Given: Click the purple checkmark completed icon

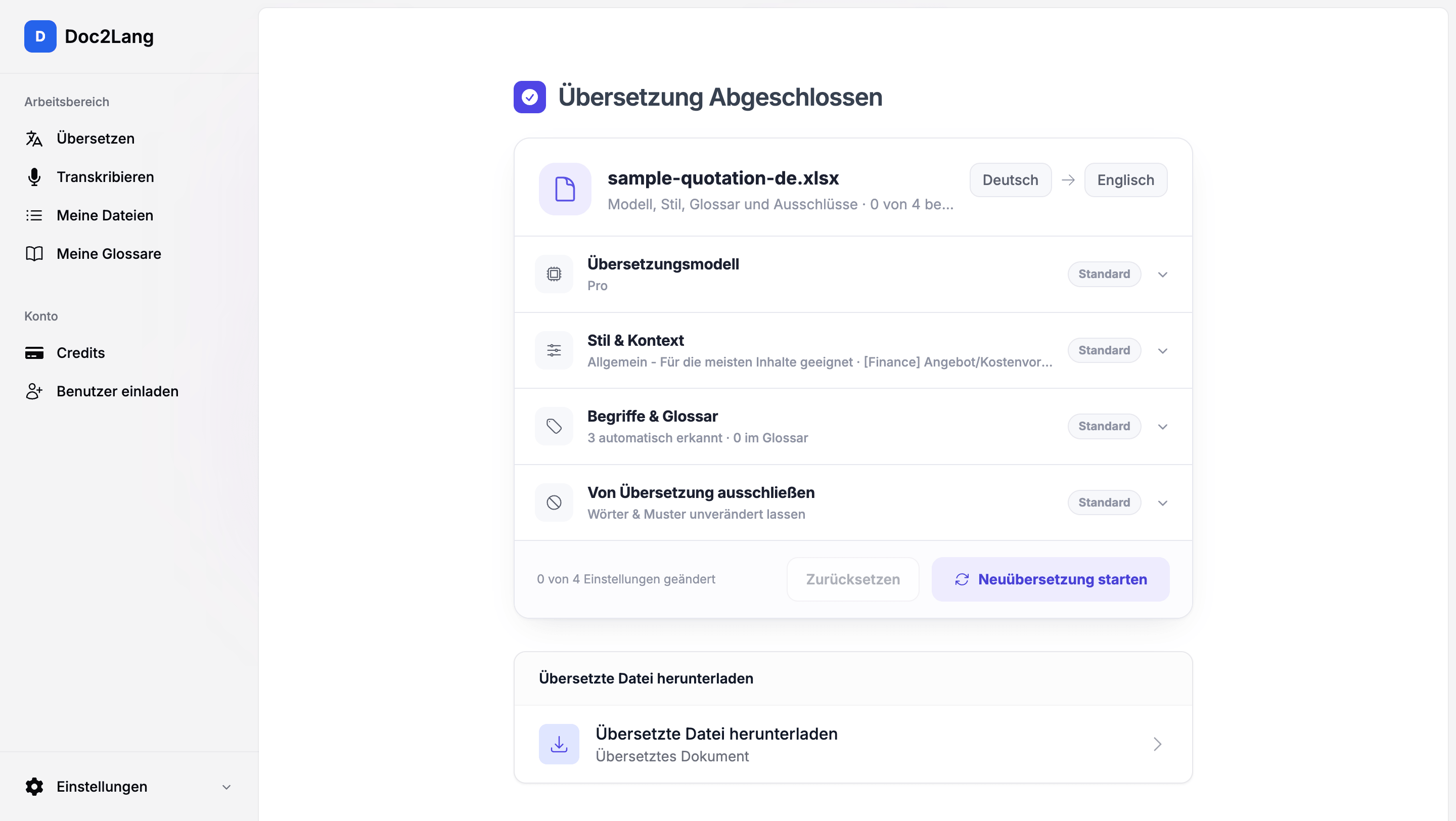Looking at the screenshot, I should coord(530,97).
